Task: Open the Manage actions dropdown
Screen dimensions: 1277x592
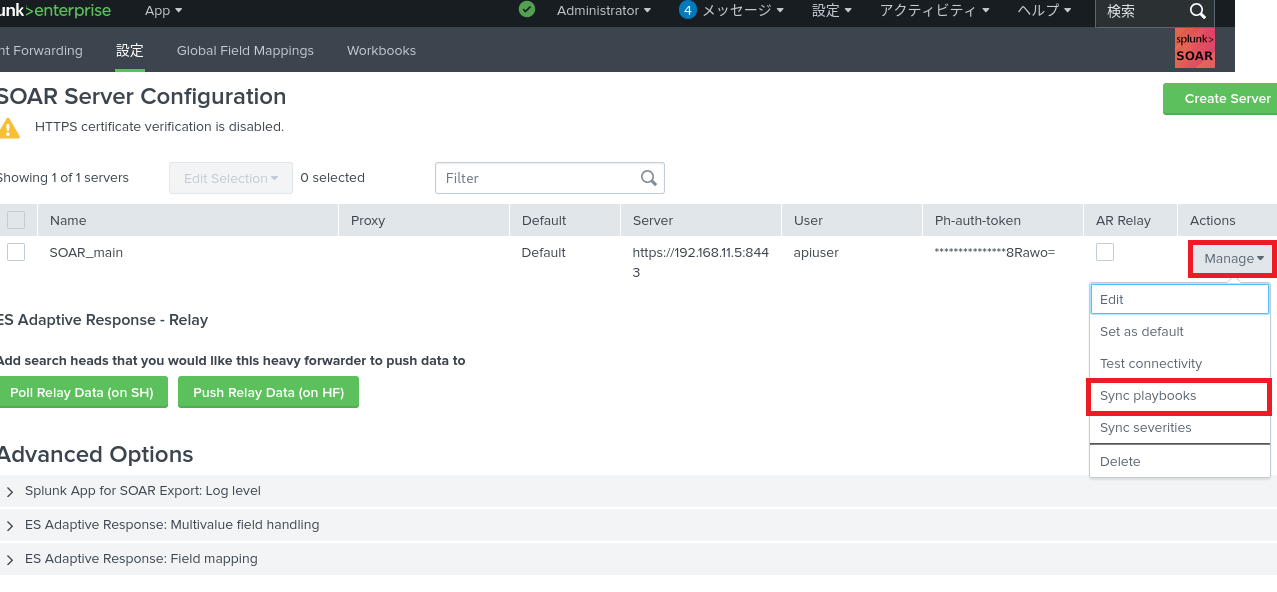Action: coord(1233,259)
